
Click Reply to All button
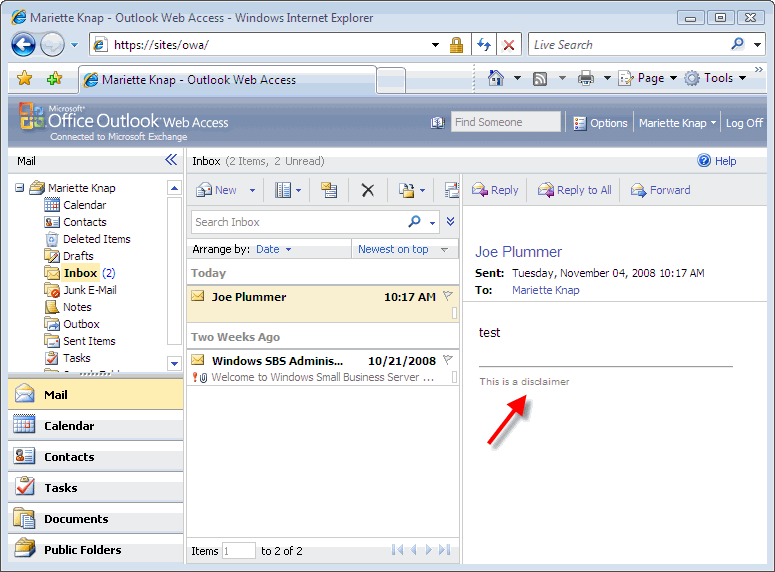click(x=574, y=190)
